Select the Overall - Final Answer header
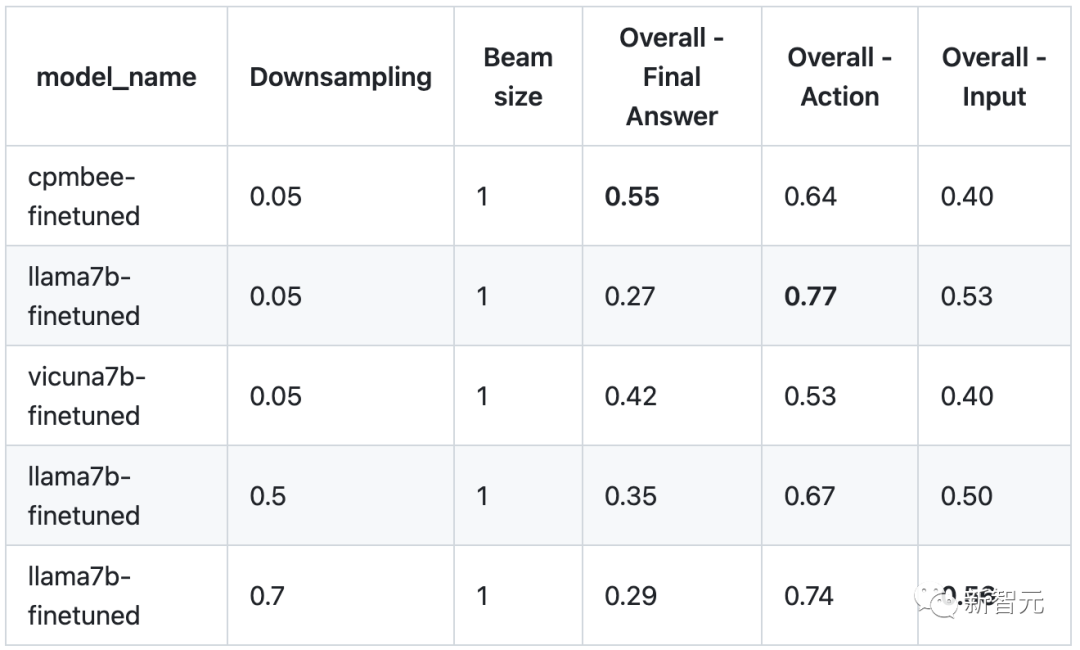 671,77
